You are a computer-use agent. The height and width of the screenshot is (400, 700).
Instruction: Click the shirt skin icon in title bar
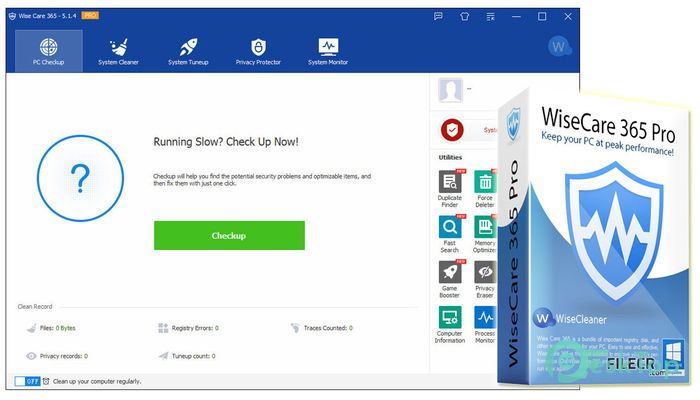pos(464,17)
